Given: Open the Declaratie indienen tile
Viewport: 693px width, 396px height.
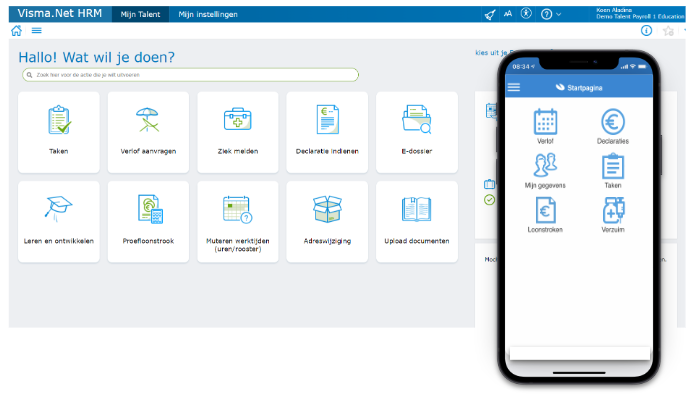Looking at the screenshot, I should (x=327, y=132).
